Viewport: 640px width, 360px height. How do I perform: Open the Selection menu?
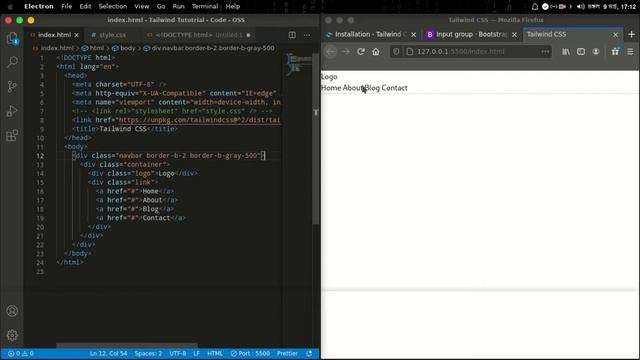click(x=113, y=7)
